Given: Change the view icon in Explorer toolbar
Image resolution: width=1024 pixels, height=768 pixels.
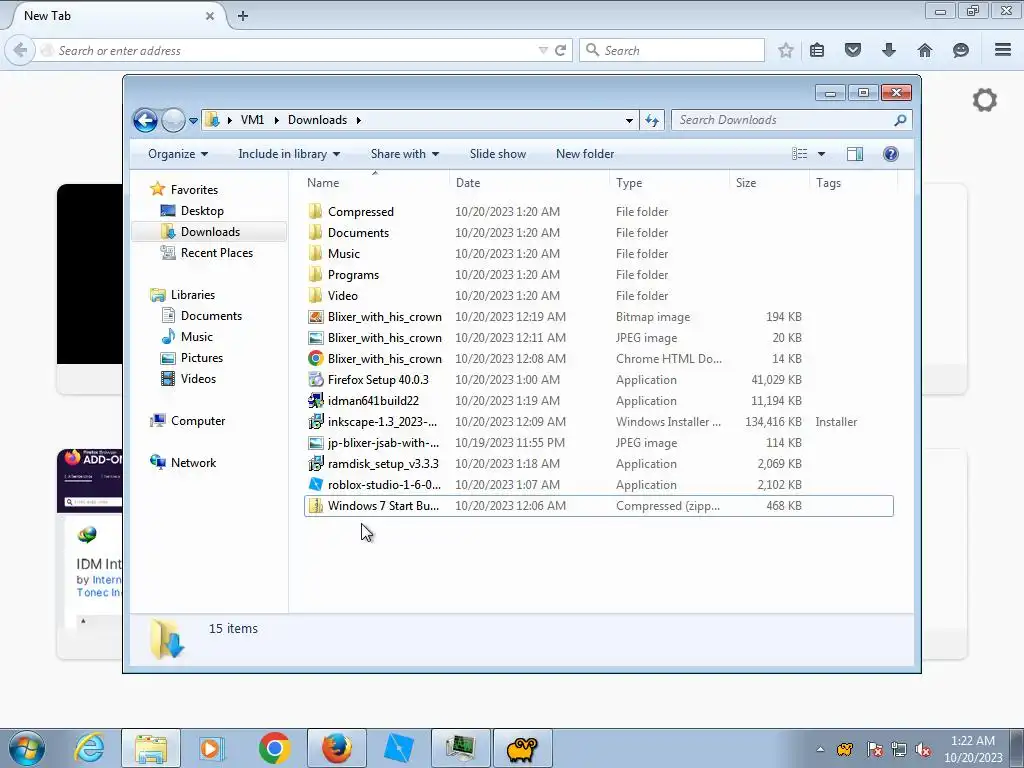Looking at the screenshot, I should (799, 154).
